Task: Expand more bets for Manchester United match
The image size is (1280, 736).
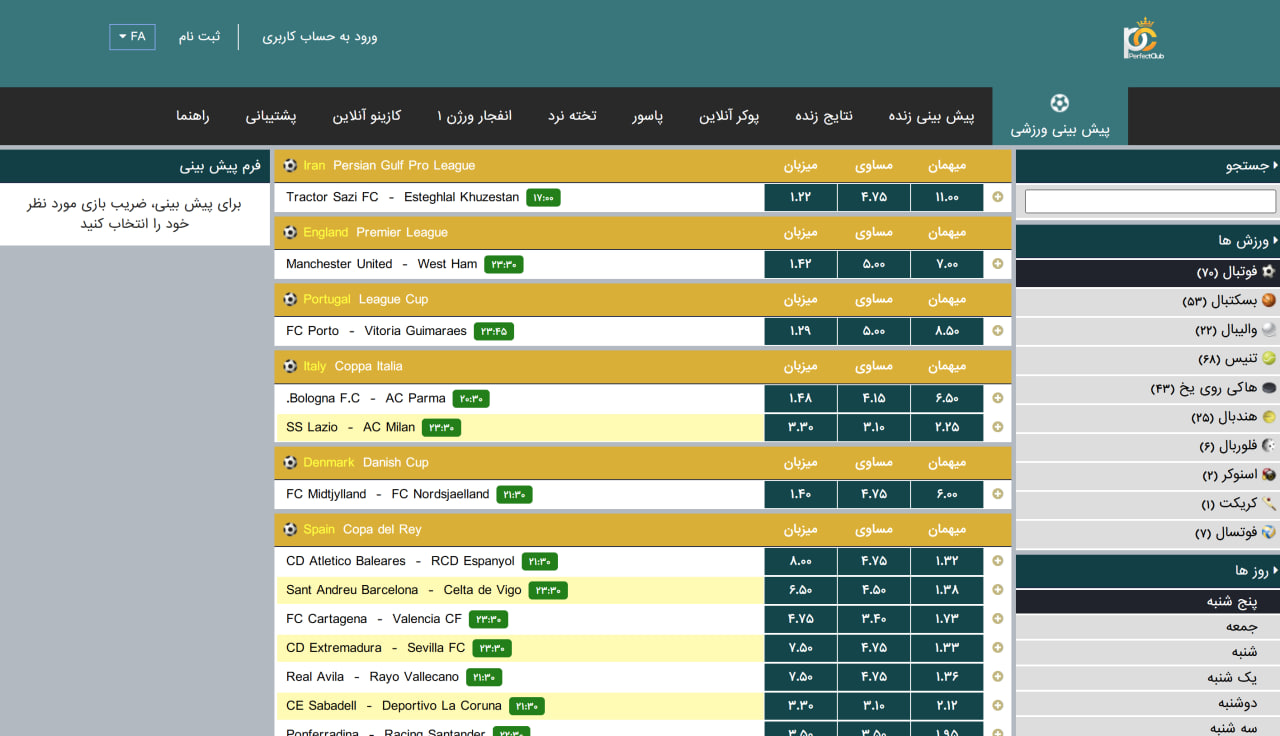Action: coord(997,264)
